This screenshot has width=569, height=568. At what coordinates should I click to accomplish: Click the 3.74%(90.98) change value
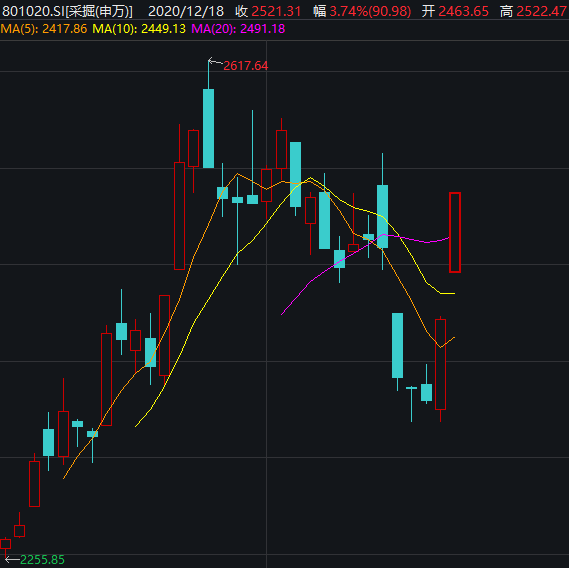(370, 12)
